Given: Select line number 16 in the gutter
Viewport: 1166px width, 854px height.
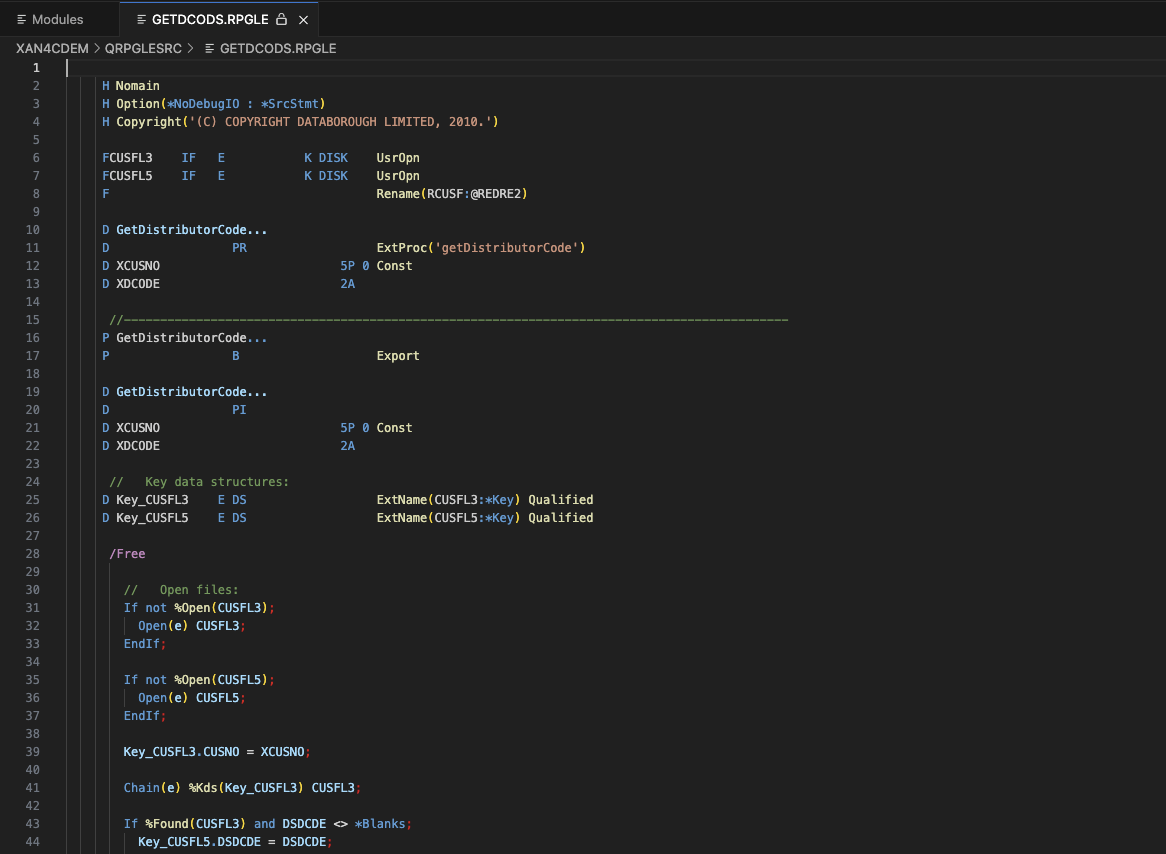Looking at the screenshot, I should point(35,338).
